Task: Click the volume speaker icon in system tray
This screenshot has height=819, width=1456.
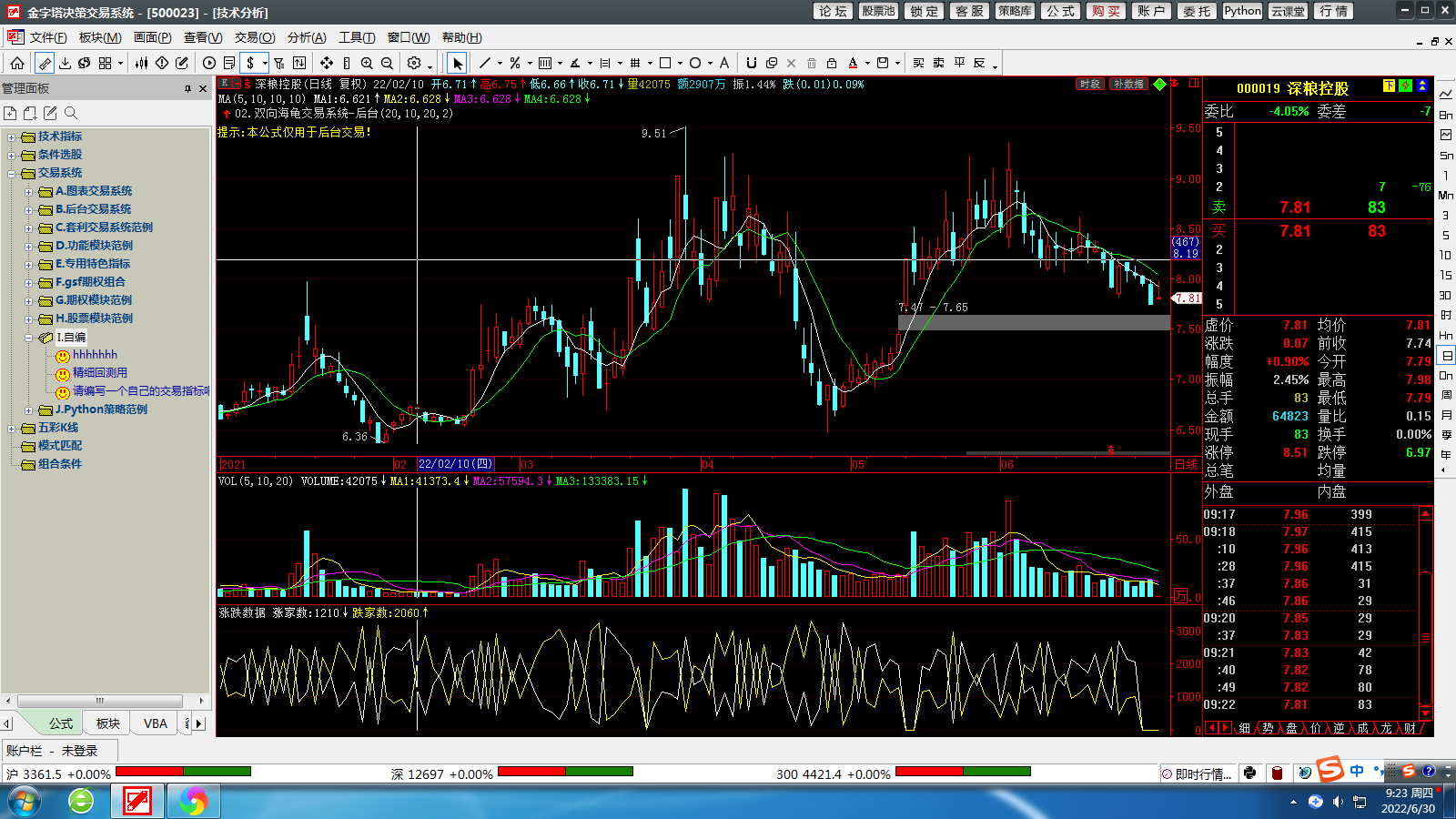Action: pos(1338,802)
